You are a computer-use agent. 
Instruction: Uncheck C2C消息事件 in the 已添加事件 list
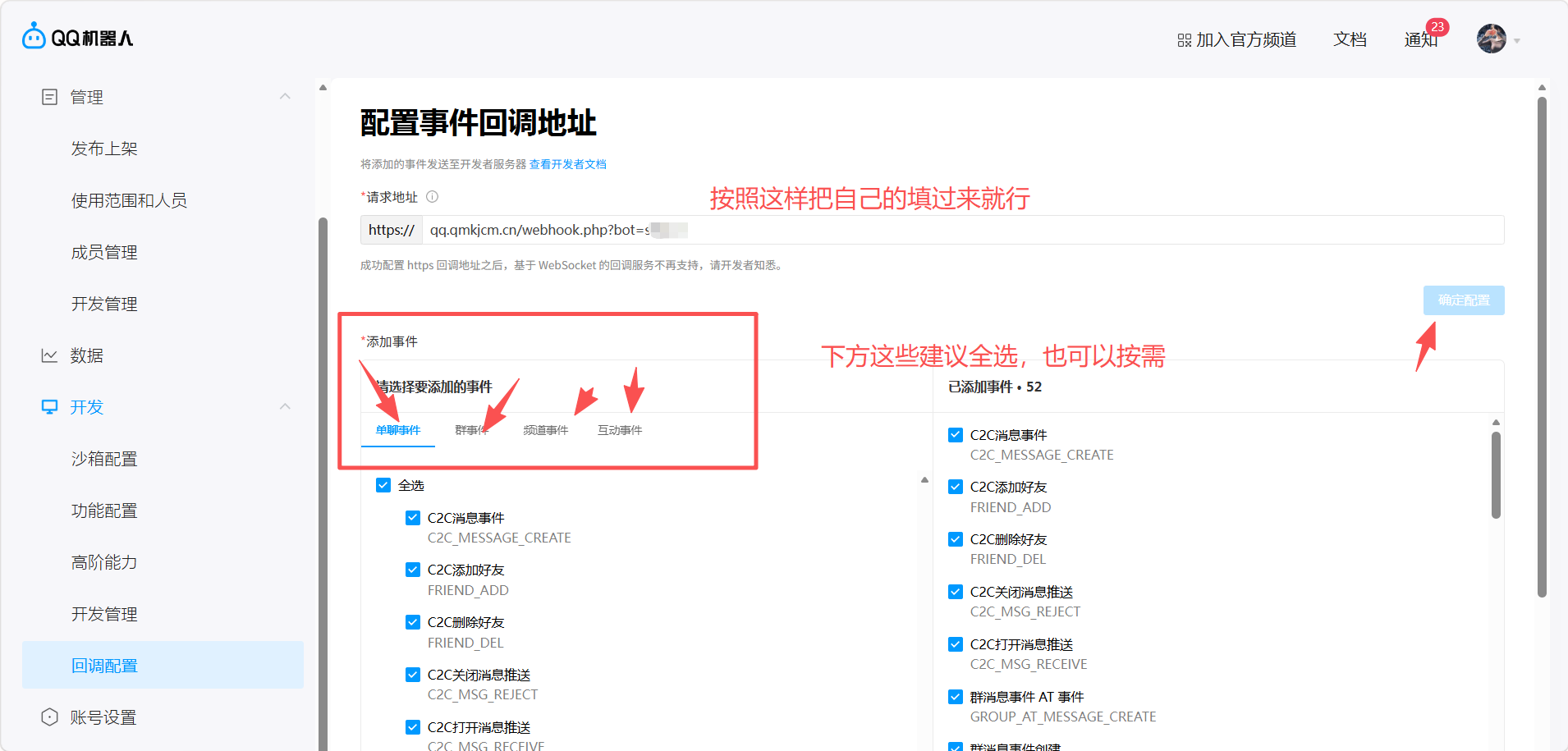[956, 435]
